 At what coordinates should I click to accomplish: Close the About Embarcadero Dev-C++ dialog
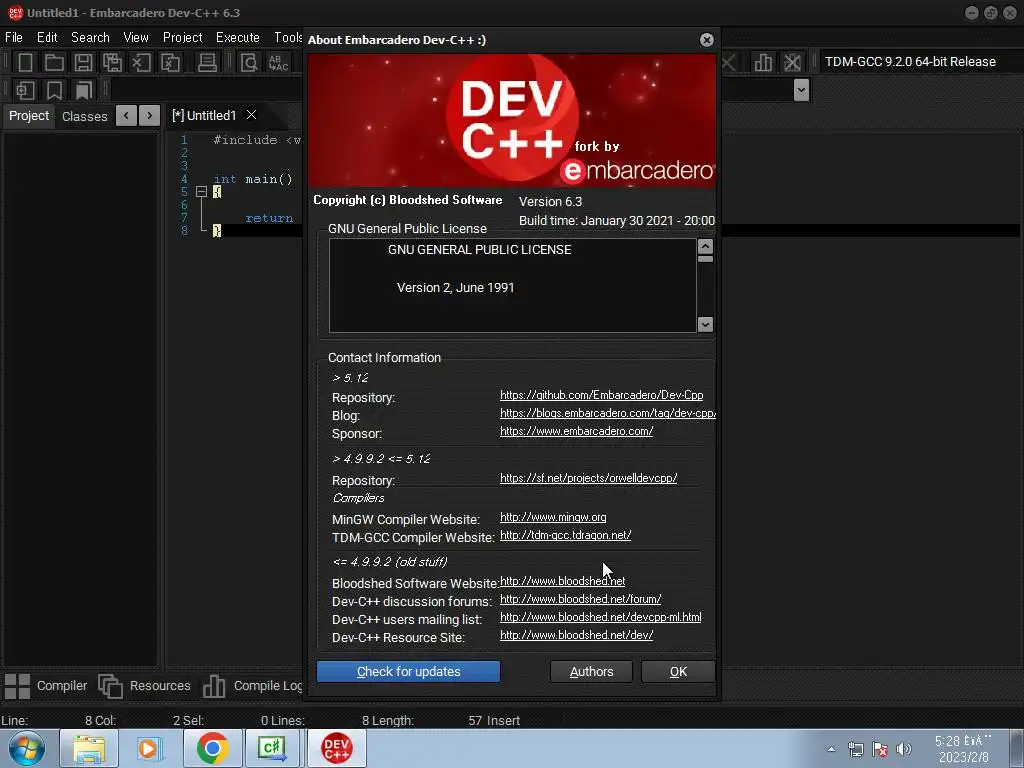pos(707,40)
